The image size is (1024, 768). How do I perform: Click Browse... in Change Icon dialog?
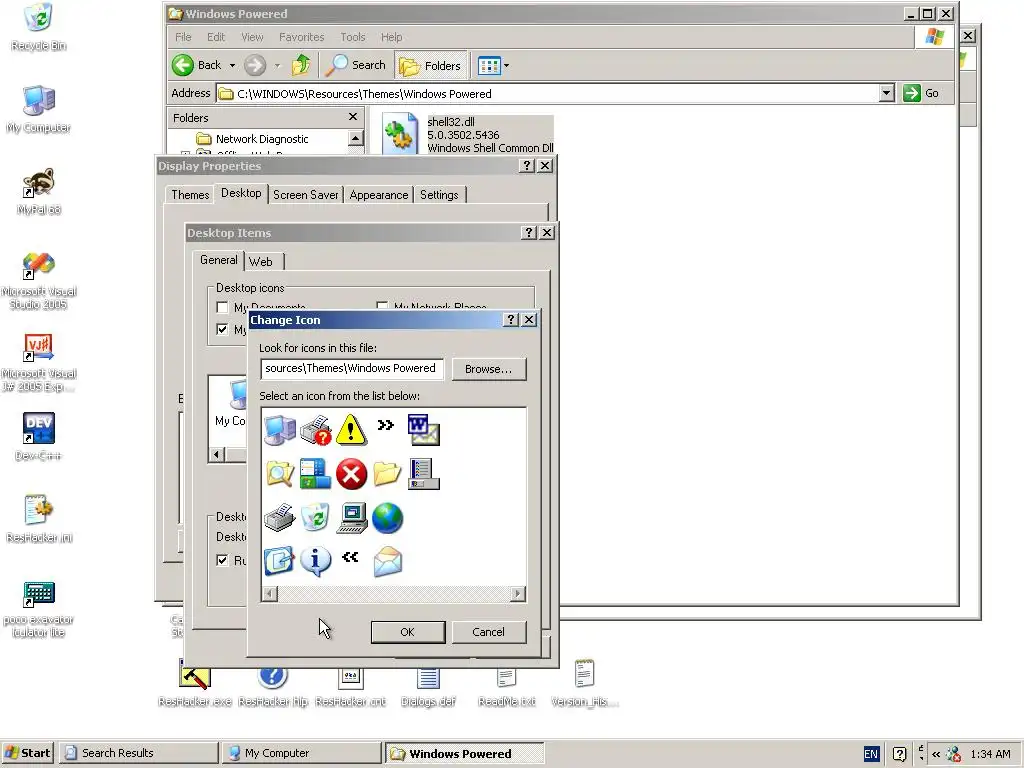pyautogui.click(x=488, y=369)
